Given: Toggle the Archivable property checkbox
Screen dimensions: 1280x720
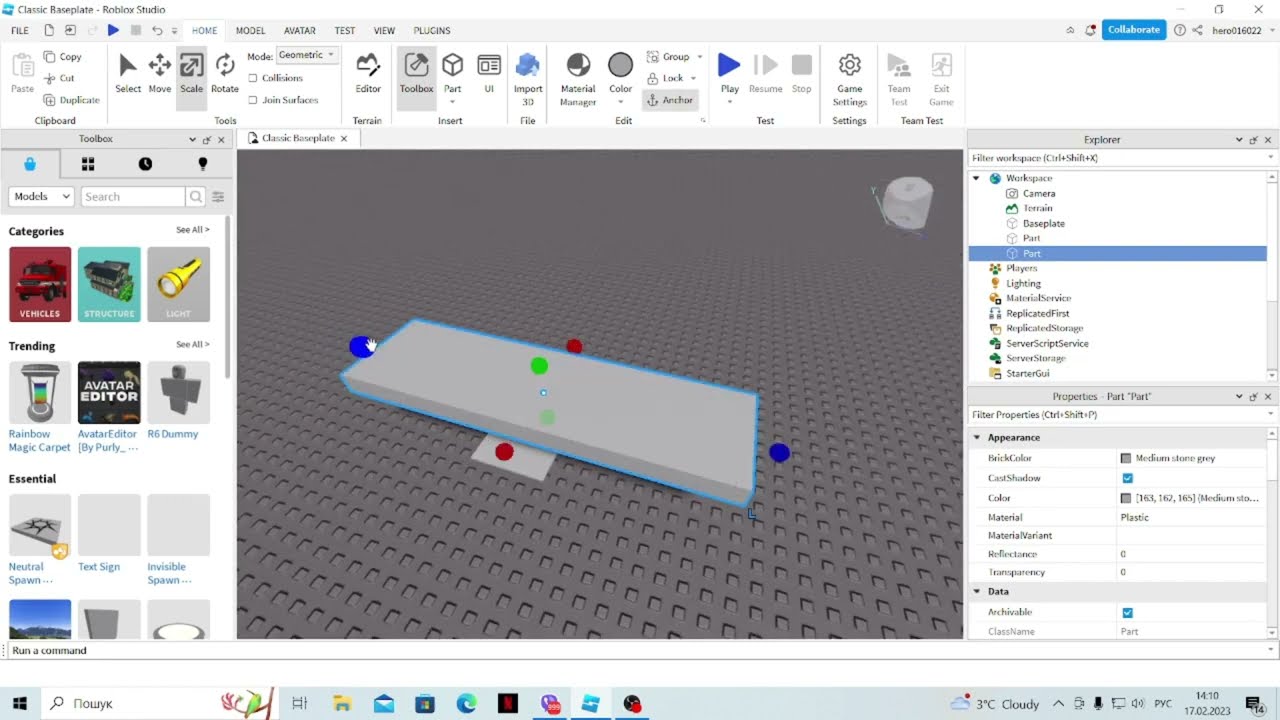Looking at the screenshot, I should coord(1128,612).
